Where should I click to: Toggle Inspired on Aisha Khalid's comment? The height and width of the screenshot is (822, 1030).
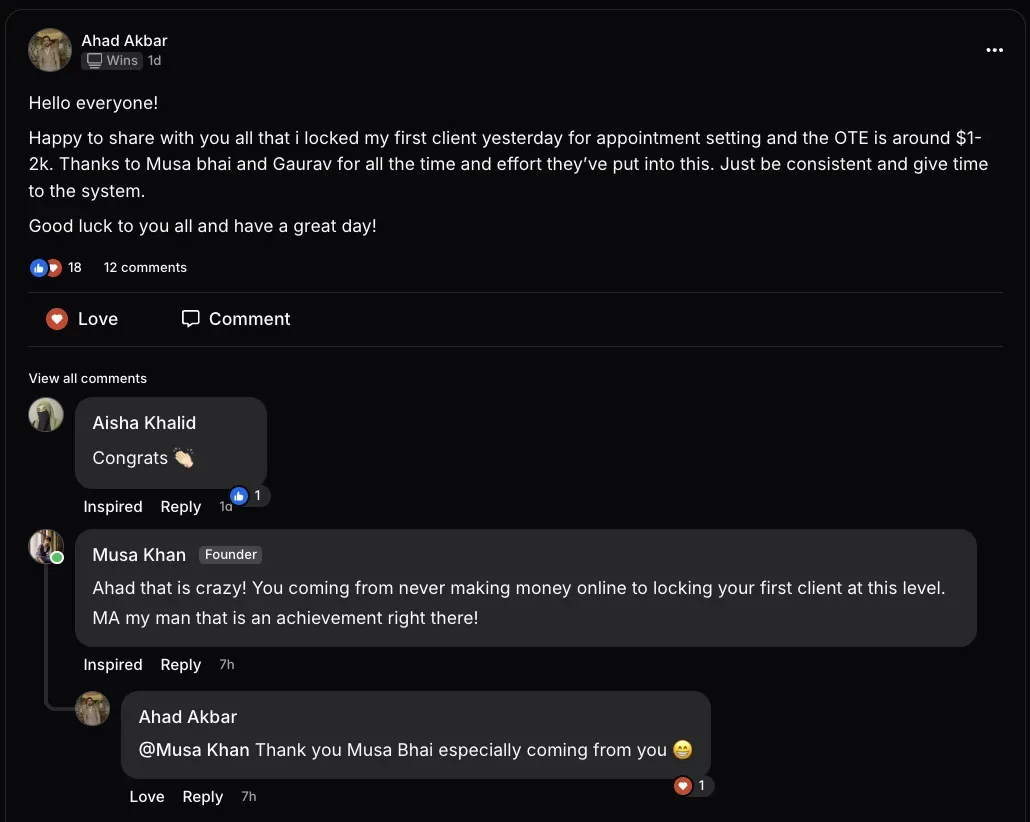coord(113,507)
